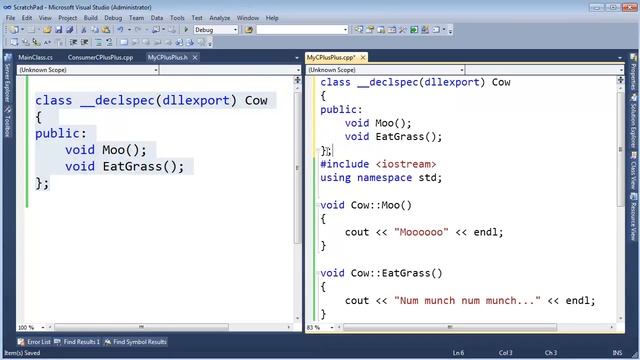This screenshot has width=640, height=360.
Task: Click the Start Debugging play icon
Action: pyautogui.click(x=186, y=30)
